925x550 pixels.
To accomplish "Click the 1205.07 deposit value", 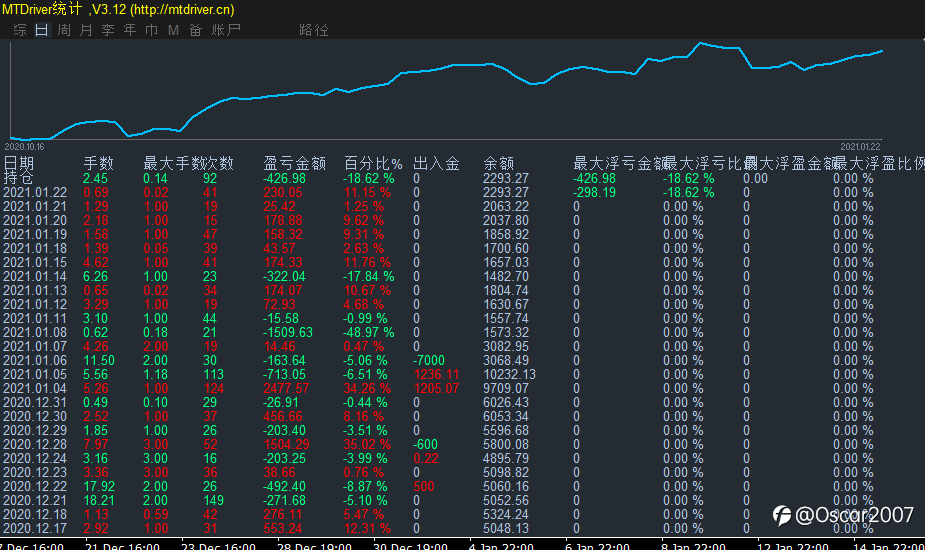I will pyautogui.click(x=437, y=388).
